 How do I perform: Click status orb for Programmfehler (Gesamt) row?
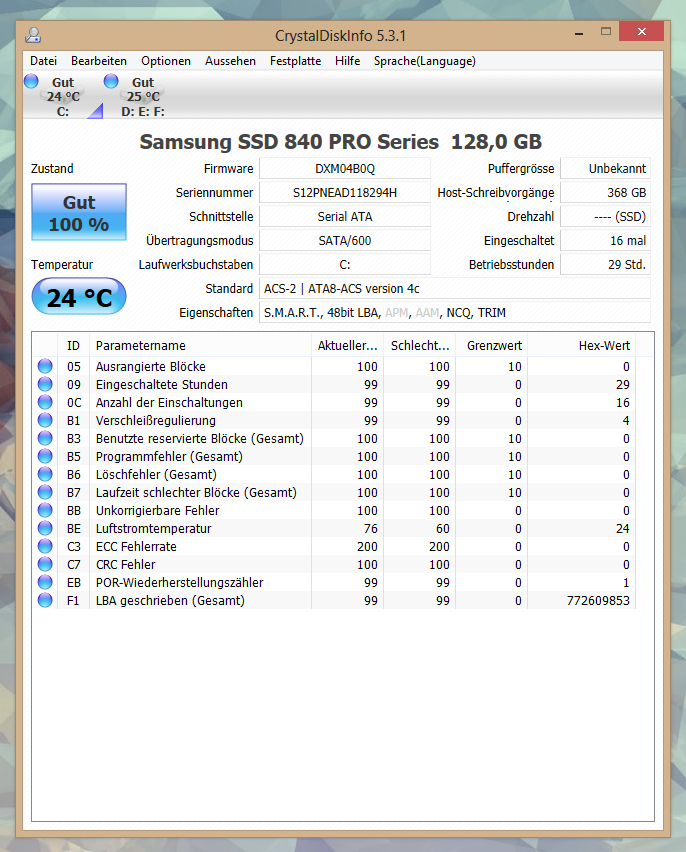(x=45, y=456)
